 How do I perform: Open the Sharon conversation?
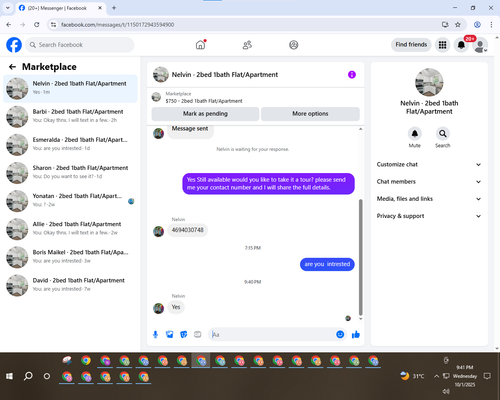pyautogui.click(x=70, y=173)
